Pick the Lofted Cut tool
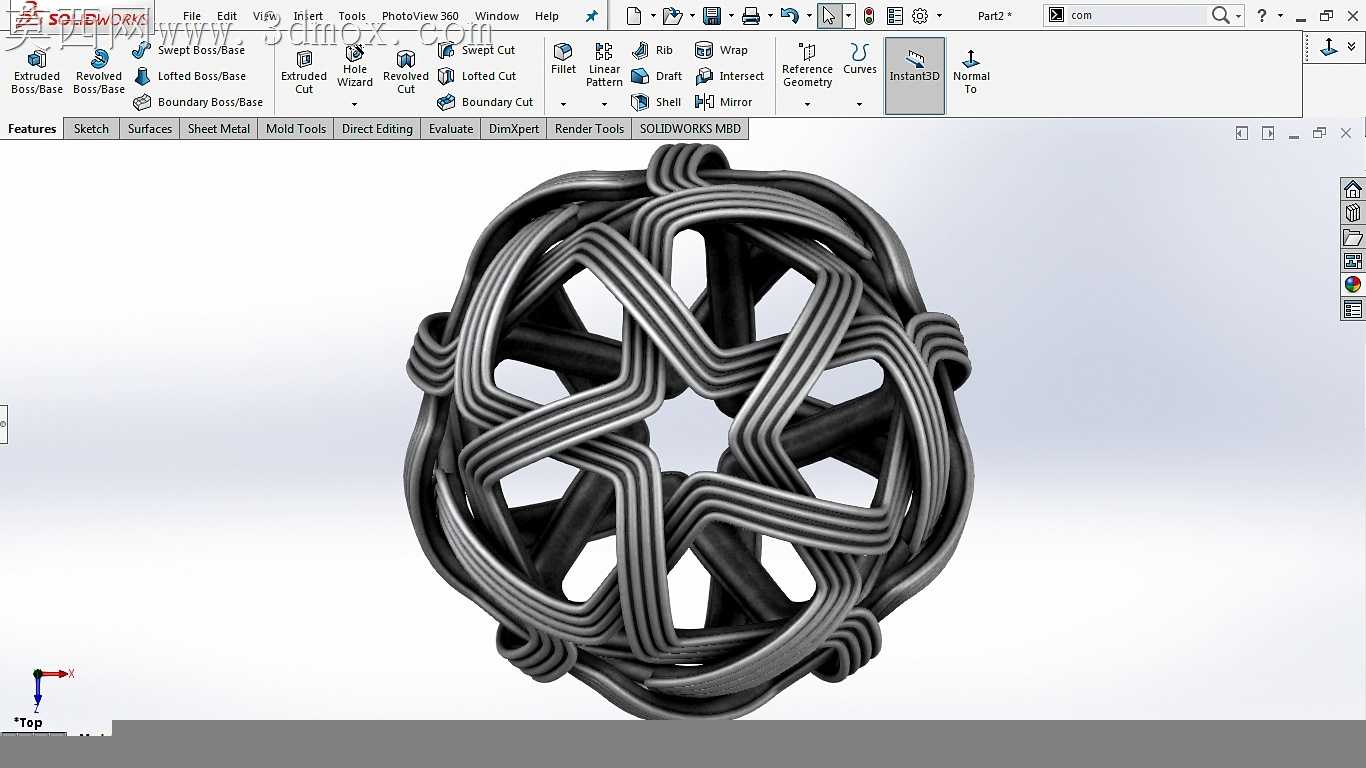This screenshot has height=768, width=1366. click(477, 76)
